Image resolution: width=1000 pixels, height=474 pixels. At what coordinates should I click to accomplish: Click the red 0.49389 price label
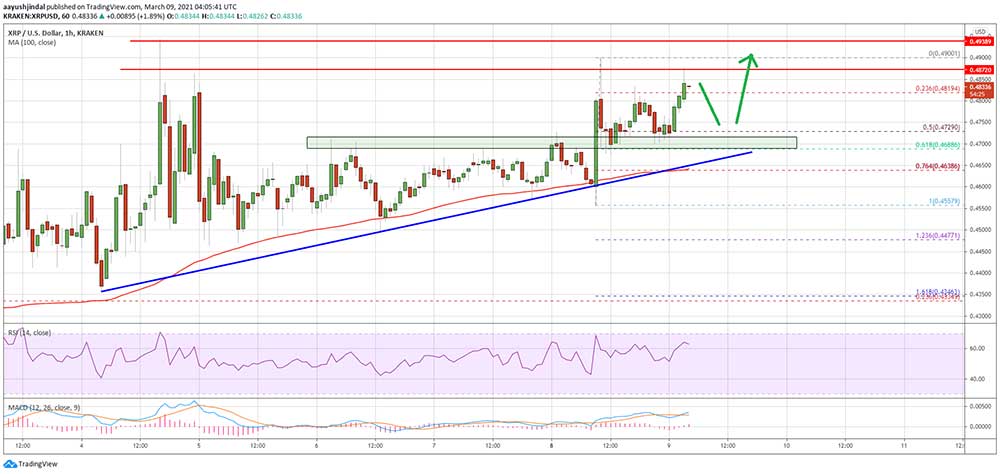[x=979, y=41]
